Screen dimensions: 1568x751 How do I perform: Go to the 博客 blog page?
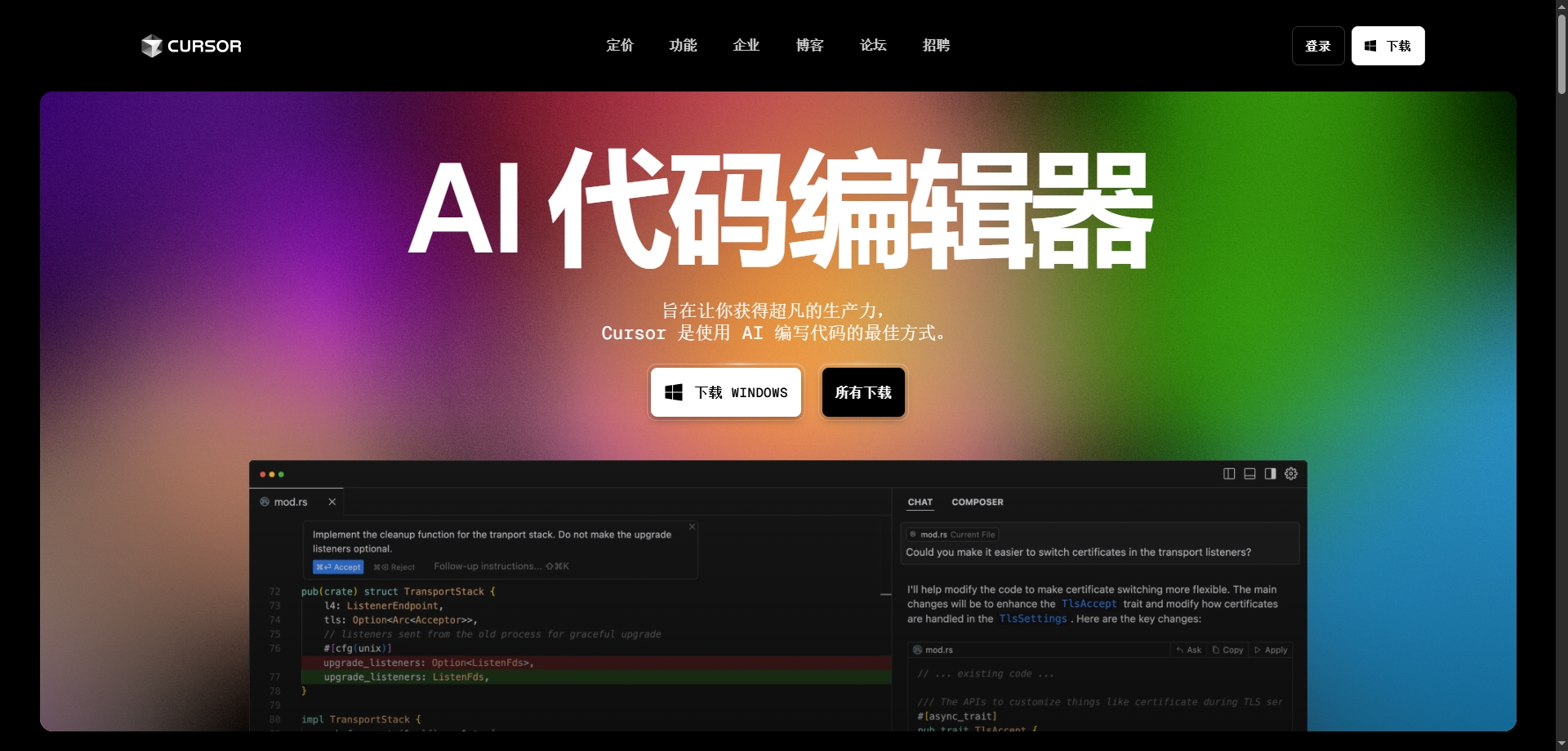(809, 46)
